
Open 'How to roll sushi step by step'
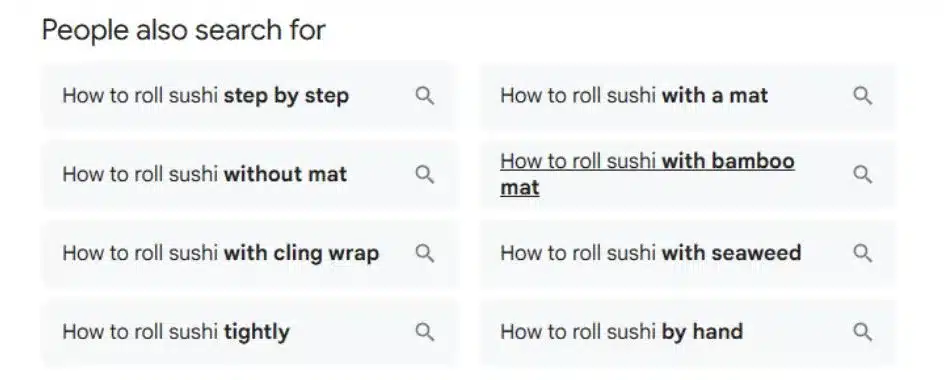[205, 96]
